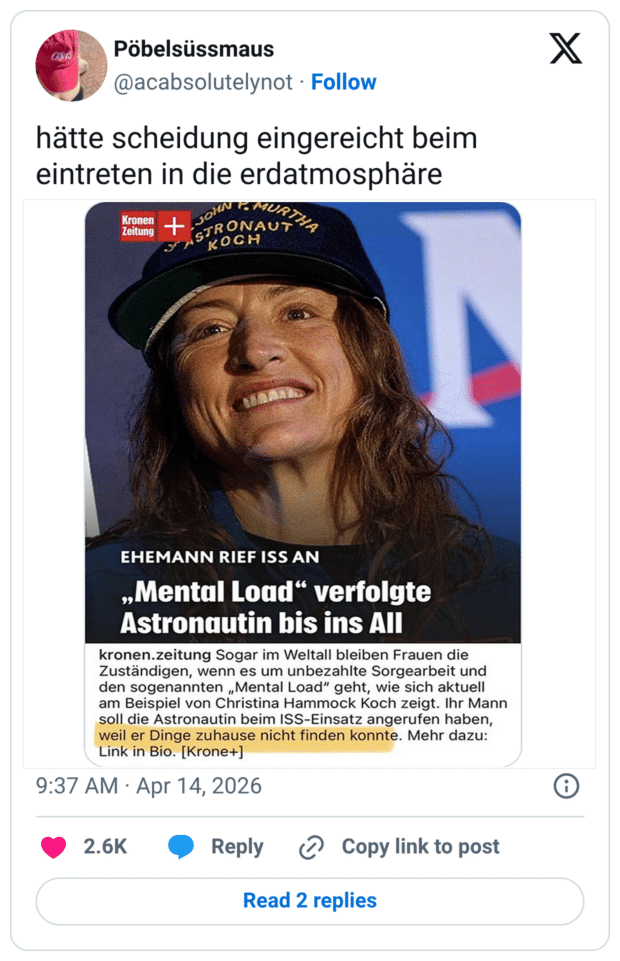
Task: Click the Copy link to post text
Action: (420, 847)
